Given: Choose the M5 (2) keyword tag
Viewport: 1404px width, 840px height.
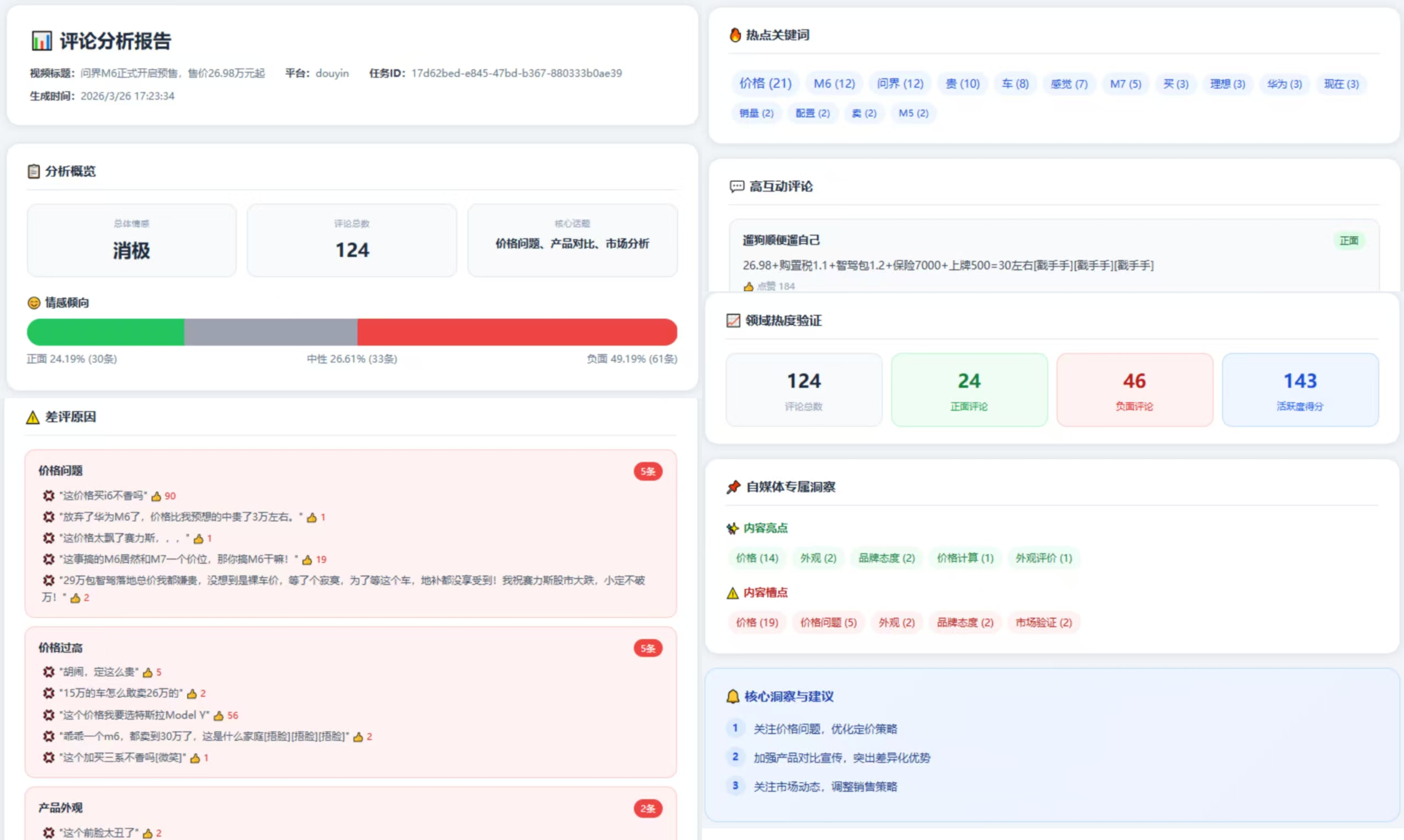Looking at the screenshot, I should click(913, 113).
